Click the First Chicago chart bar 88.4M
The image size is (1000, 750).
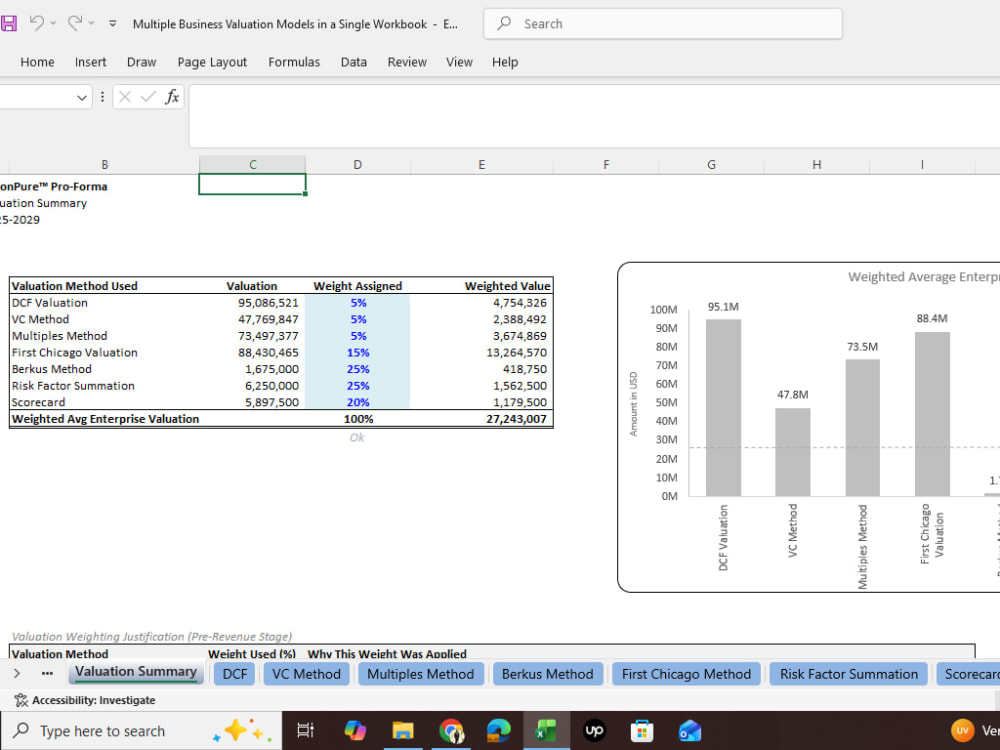click(932, 414)
